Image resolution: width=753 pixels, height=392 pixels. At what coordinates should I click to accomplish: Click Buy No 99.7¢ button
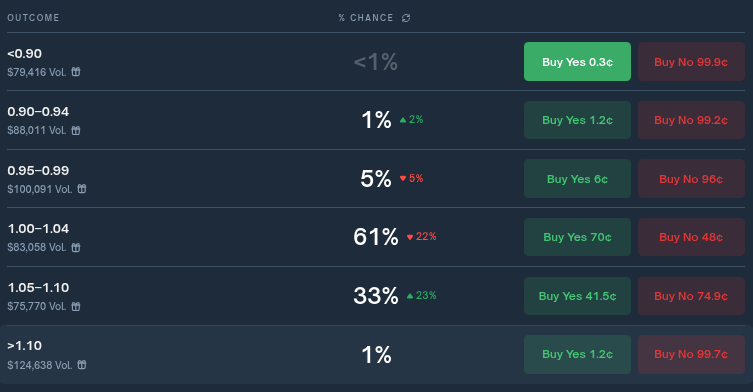pyautogui.click(x=691, y=355)
